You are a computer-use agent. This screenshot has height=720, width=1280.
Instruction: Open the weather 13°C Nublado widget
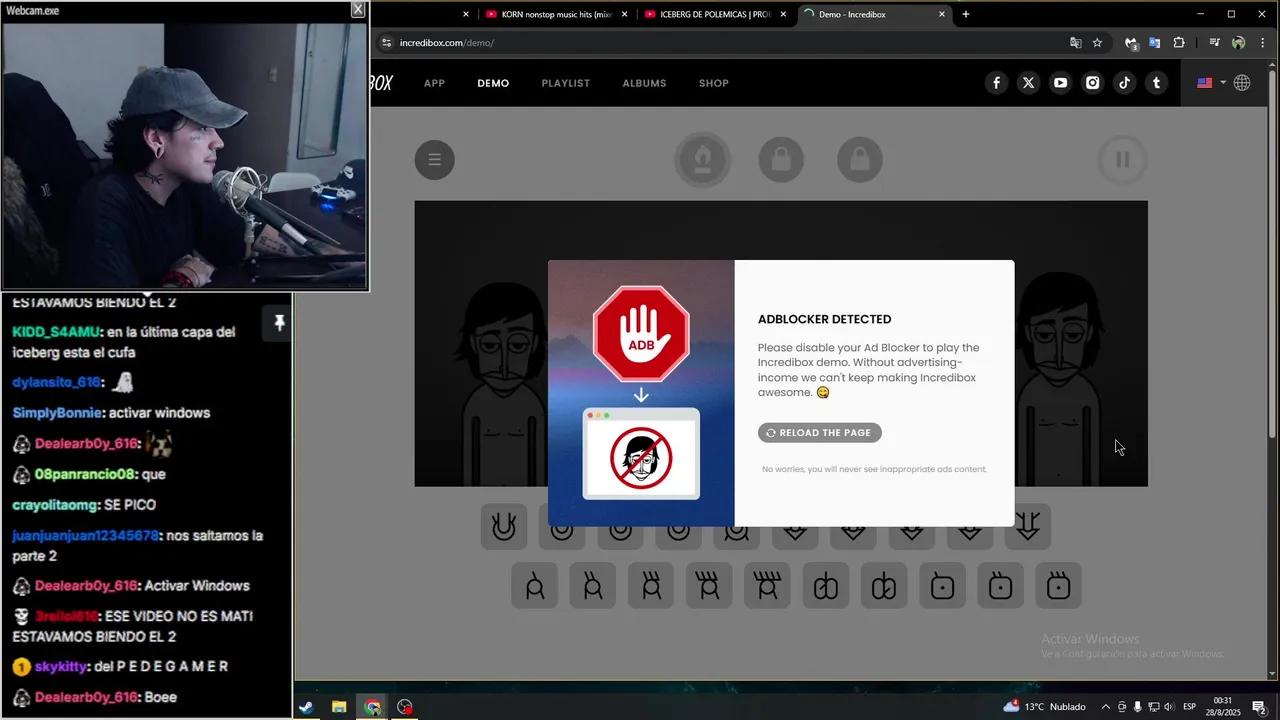[x=1044, y=707]
